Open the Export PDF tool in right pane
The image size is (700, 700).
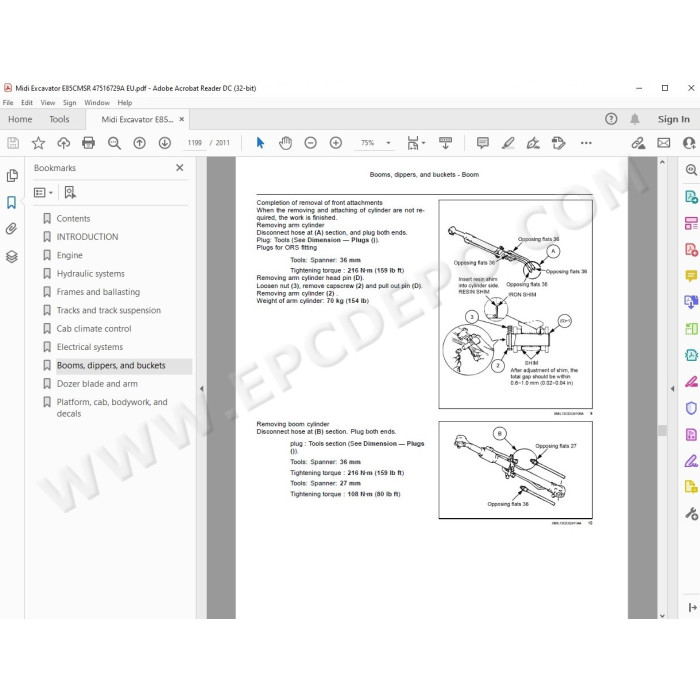(x=691, y=196)
